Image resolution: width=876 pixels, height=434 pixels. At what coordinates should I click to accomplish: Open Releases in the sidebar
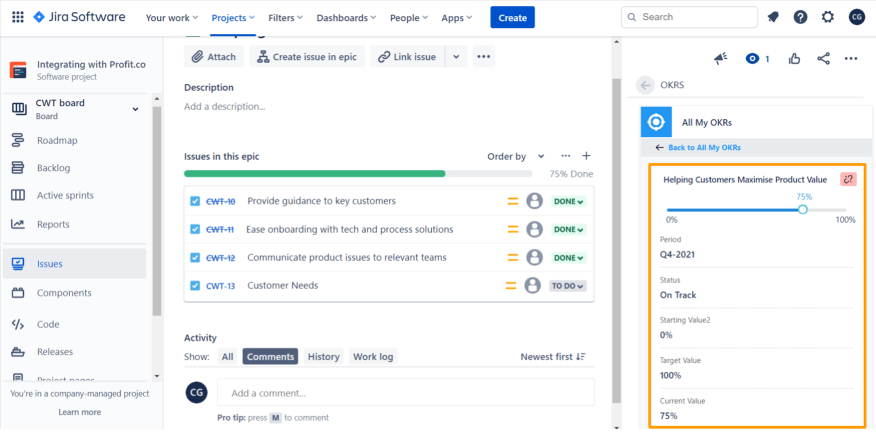55,352
